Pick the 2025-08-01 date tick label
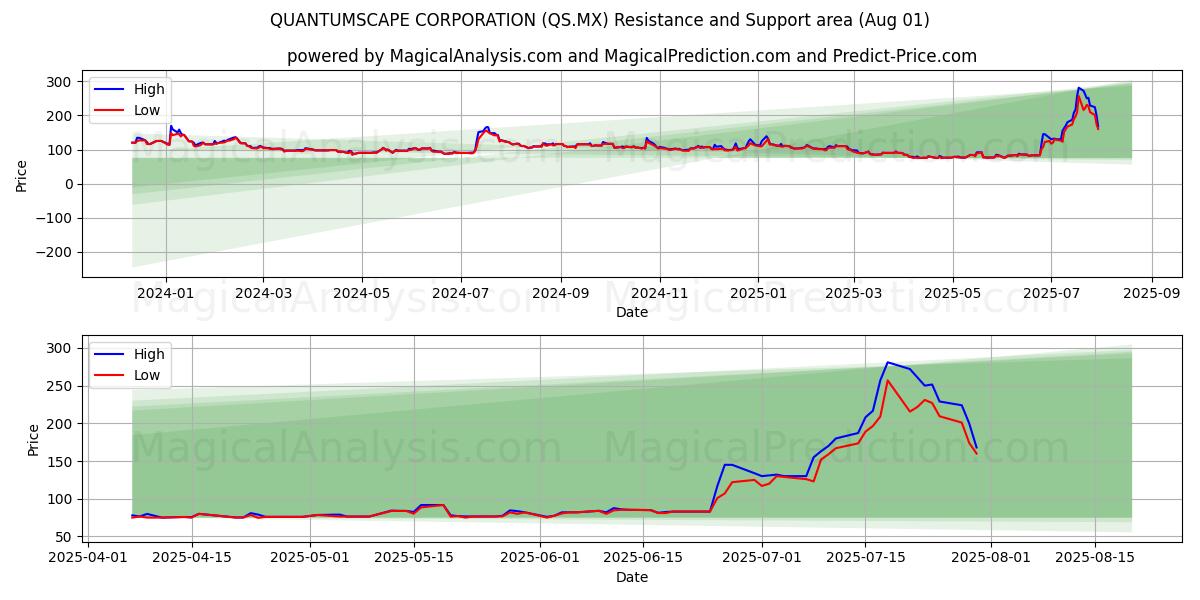 pyautogui.click(x=991, y=559)
